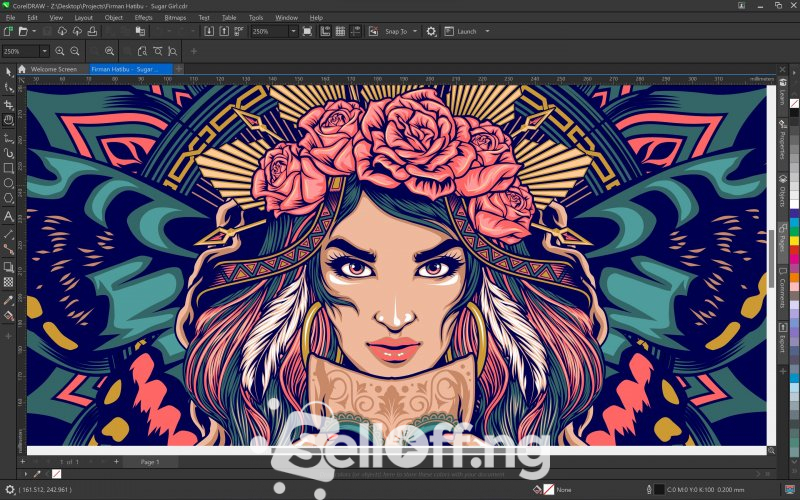Click the Full-screen preview icon
This screenshot has width=800, height=500.
tap(307, 32)
